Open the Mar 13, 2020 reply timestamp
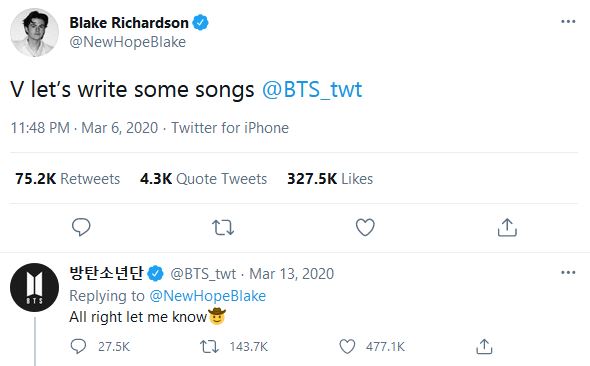Viewport: 590px width, 366px height. (292, 274)
